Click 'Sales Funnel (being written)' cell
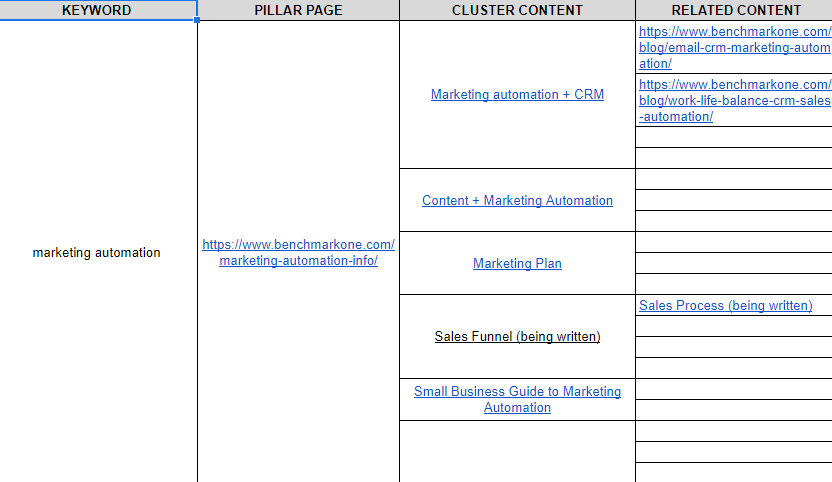Screen dimensions: 832x482 517,337
